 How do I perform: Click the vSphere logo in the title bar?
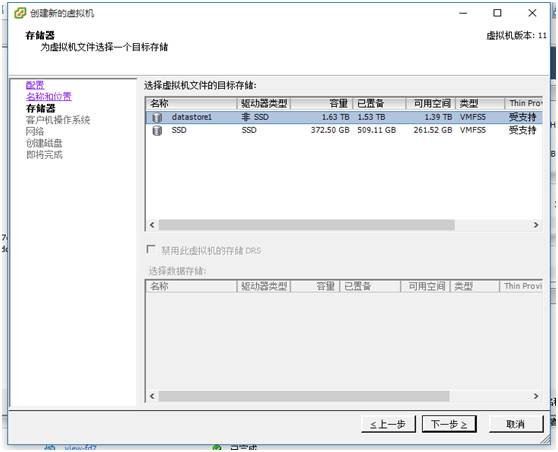pos(20,13)
